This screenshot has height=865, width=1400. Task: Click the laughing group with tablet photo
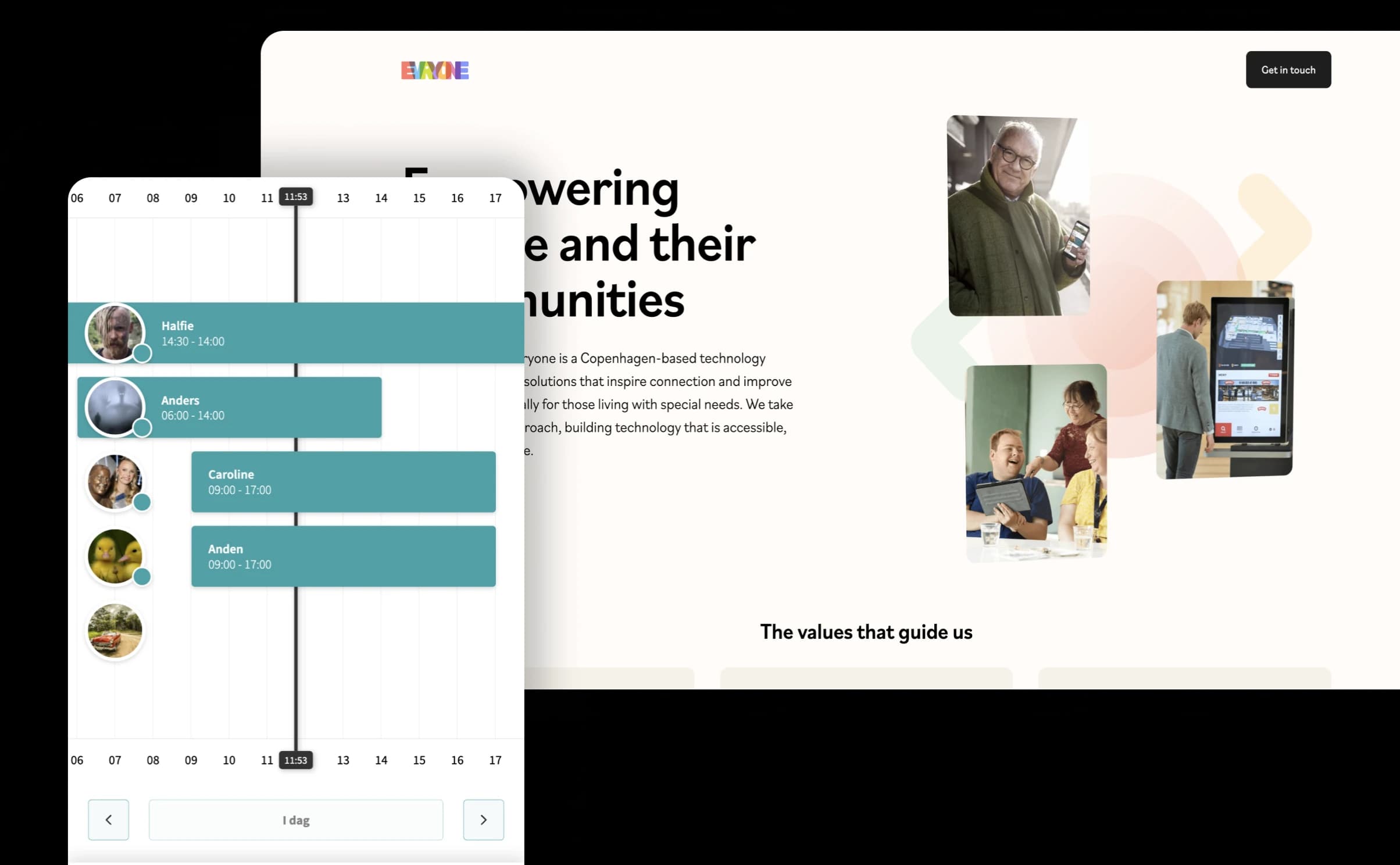(1036, 463)
